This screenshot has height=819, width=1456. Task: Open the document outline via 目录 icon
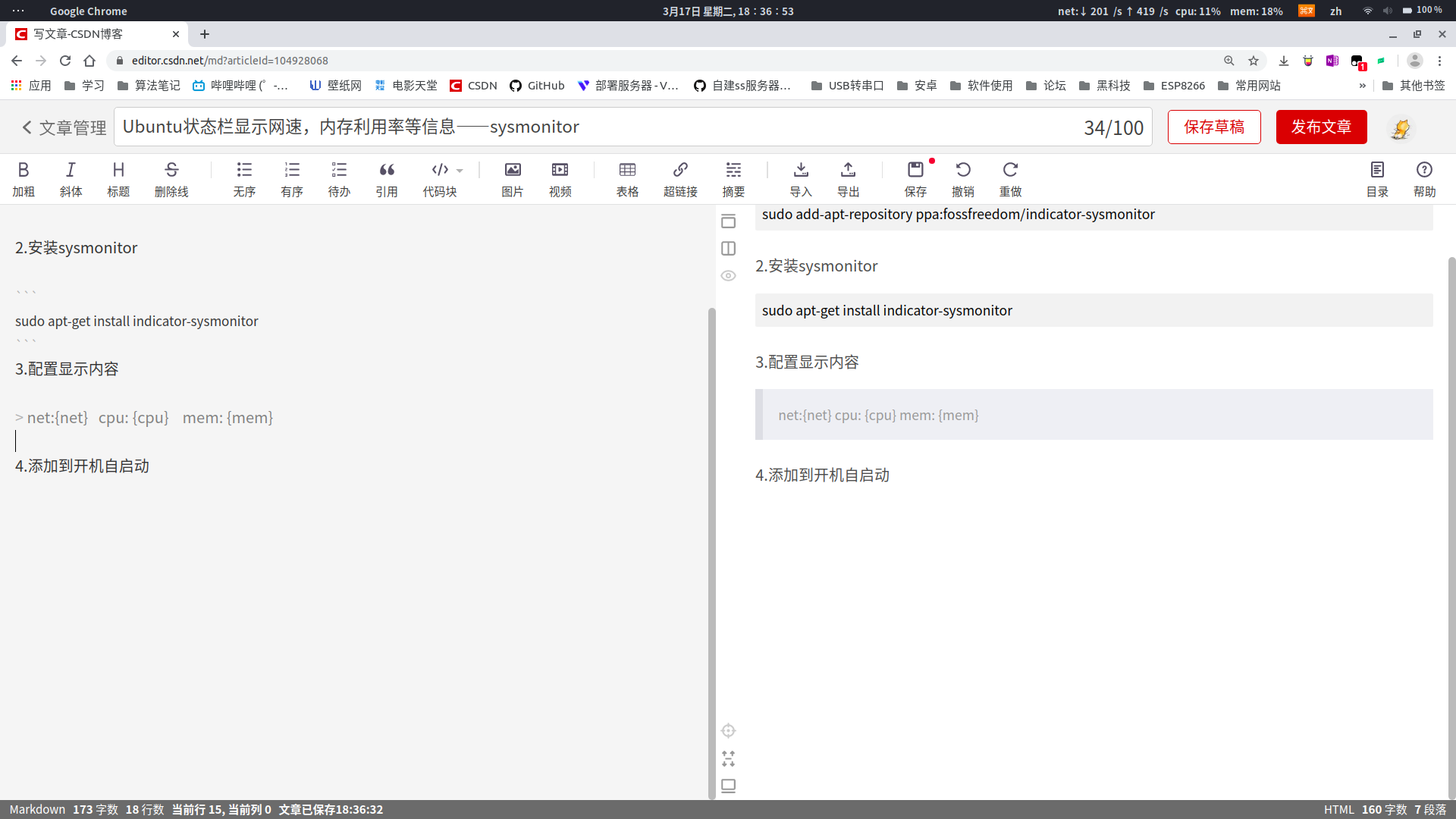pyautogui.click(x=1377, y=178)
